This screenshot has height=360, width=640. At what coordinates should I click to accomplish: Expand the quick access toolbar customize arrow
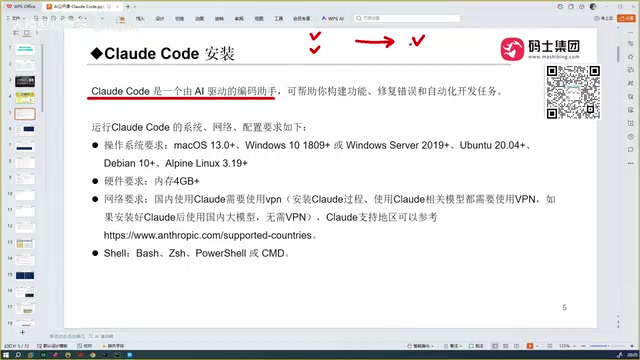(102, 19)
